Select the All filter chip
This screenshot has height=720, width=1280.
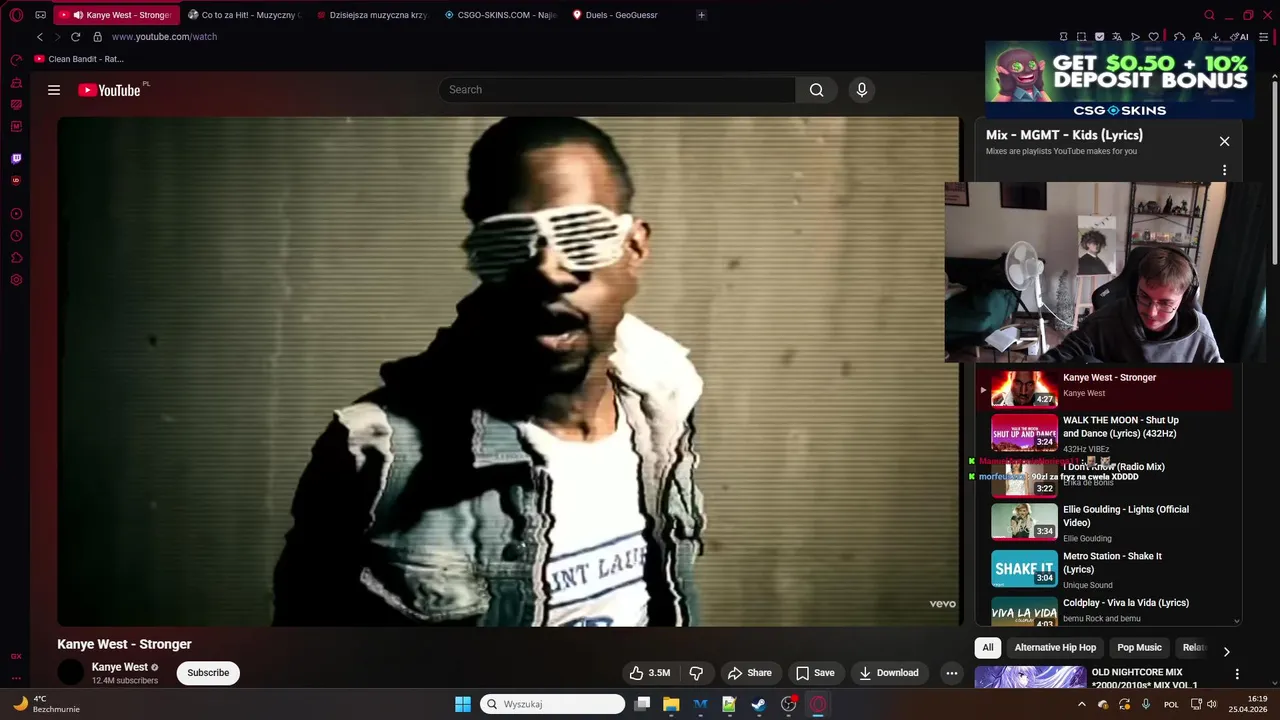(988, 648)
